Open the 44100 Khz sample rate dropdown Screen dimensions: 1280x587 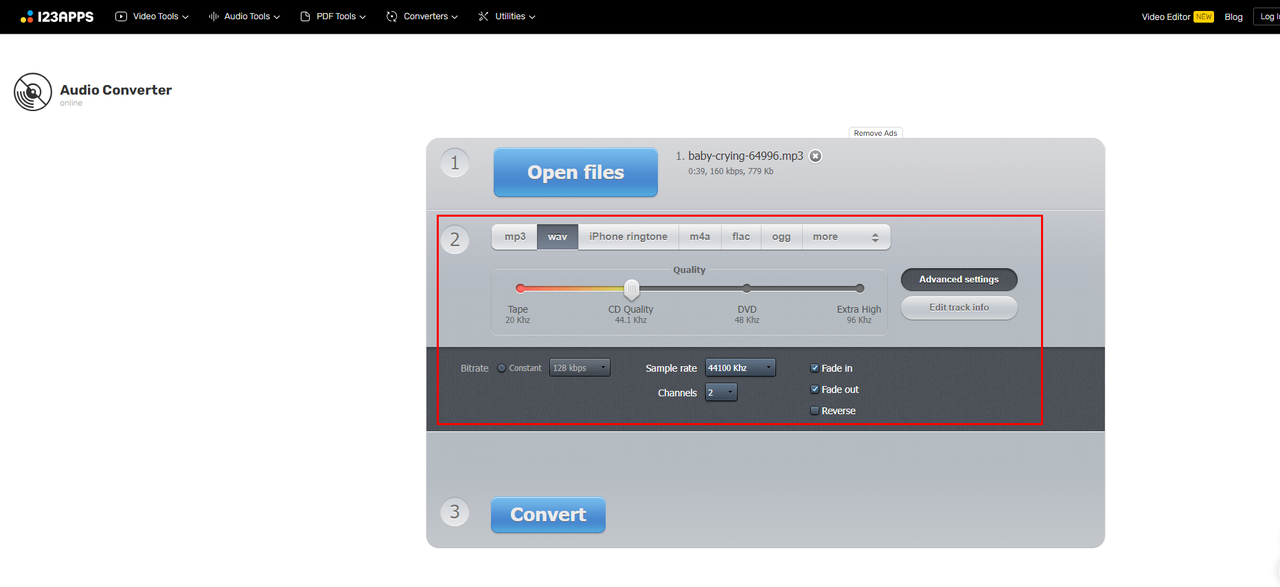coord(740,368)
